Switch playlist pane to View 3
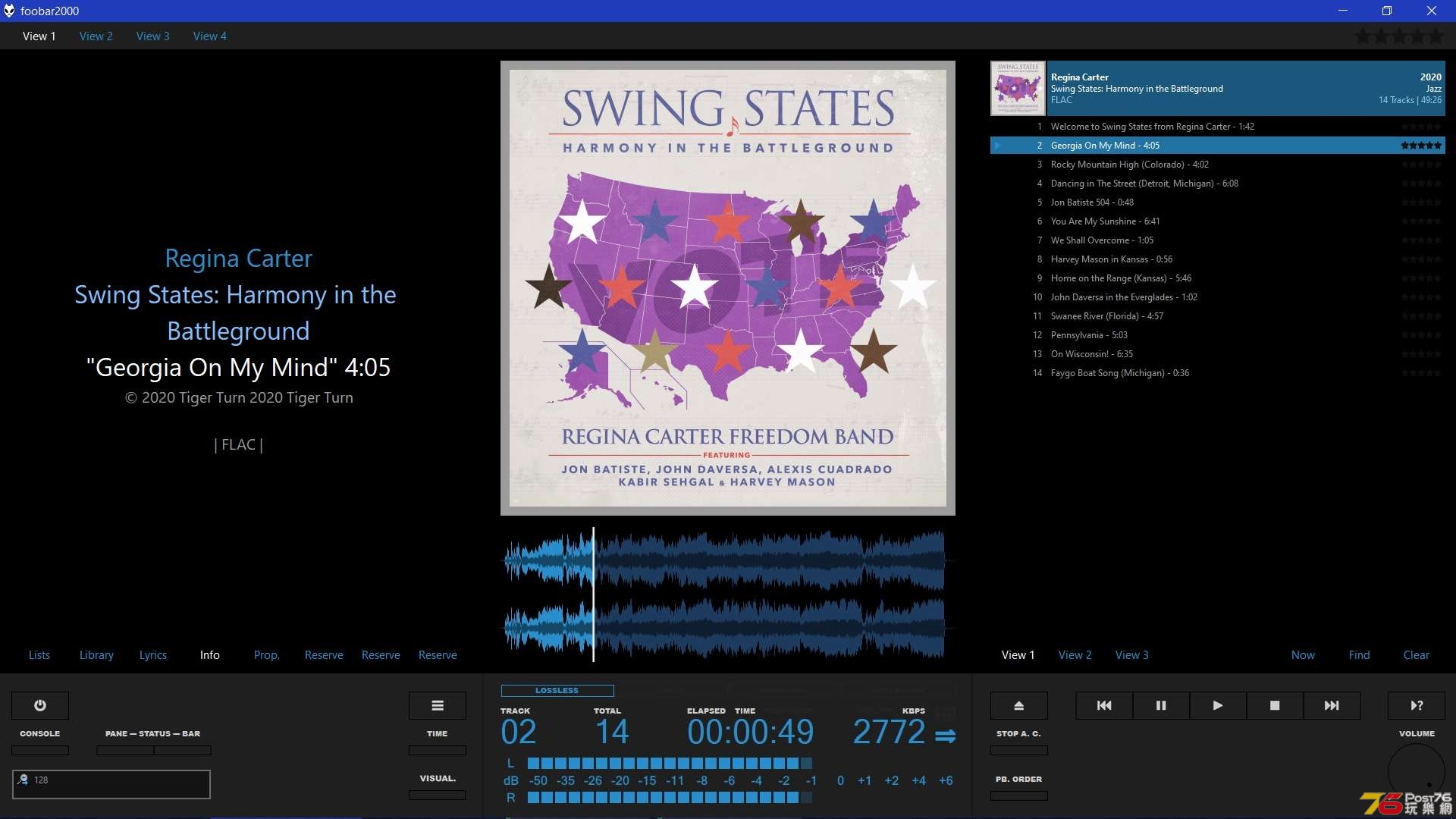 pos(1132,655)
